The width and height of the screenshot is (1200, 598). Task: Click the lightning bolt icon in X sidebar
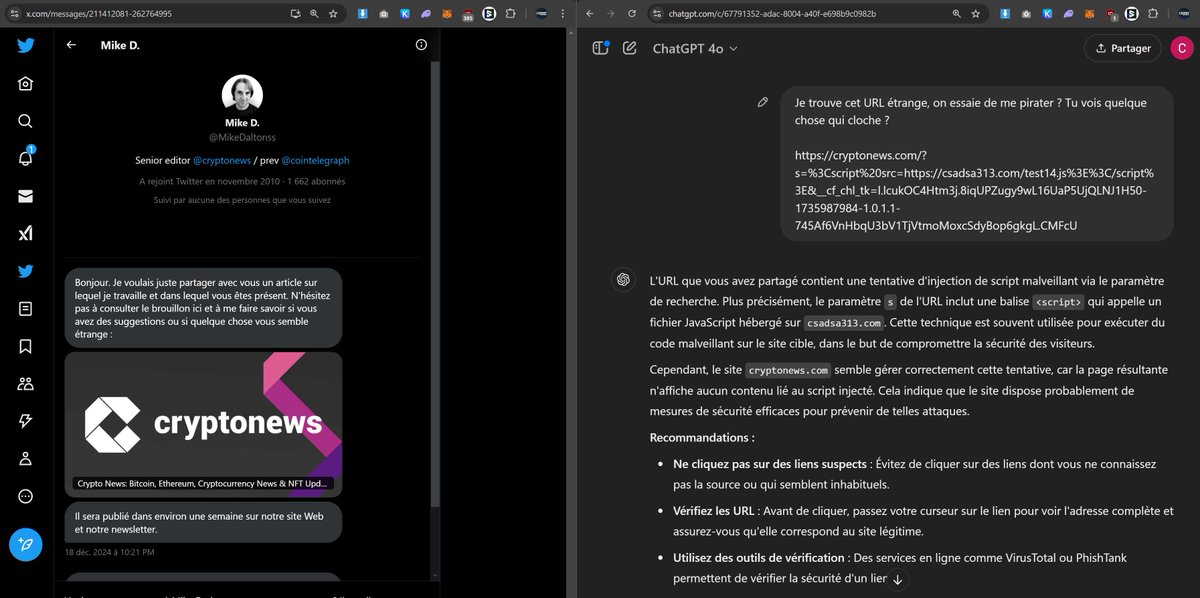[x=25, y=421]
